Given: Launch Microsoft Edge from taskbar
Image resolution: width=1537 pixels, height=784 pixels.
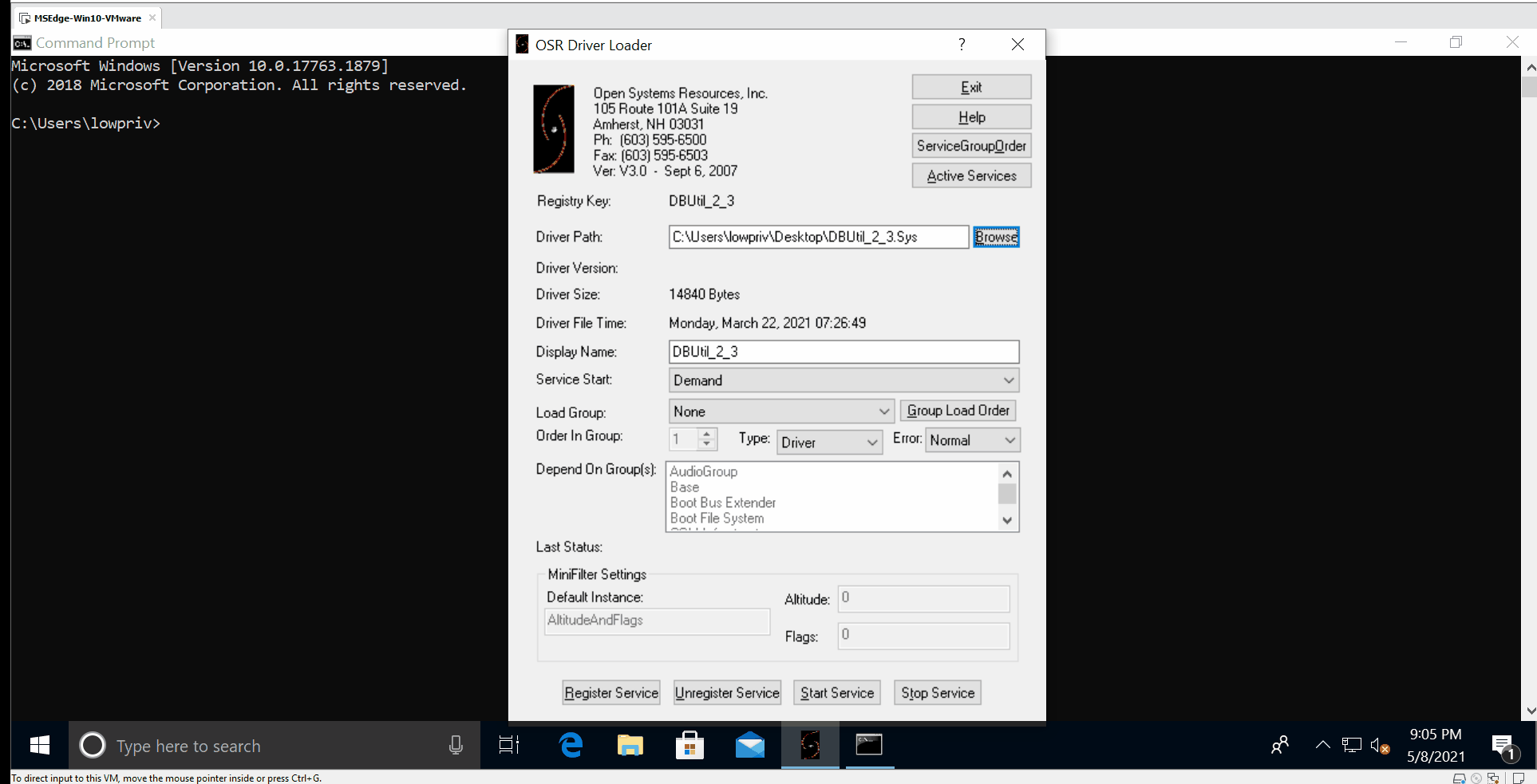Looking at the screenshot, I should click(x=571, y=746).
